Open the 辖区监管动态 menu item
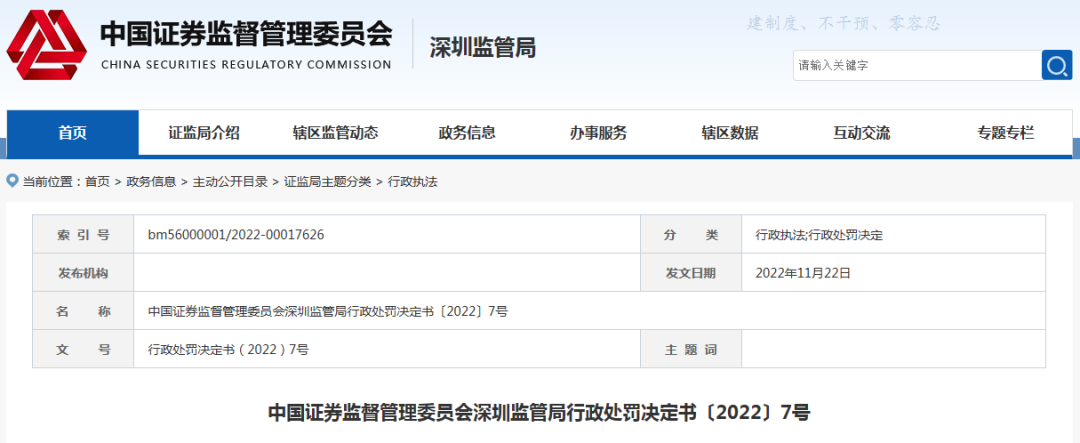The width and height of the screenshot is (1080, 443). (x=335, y=133)
